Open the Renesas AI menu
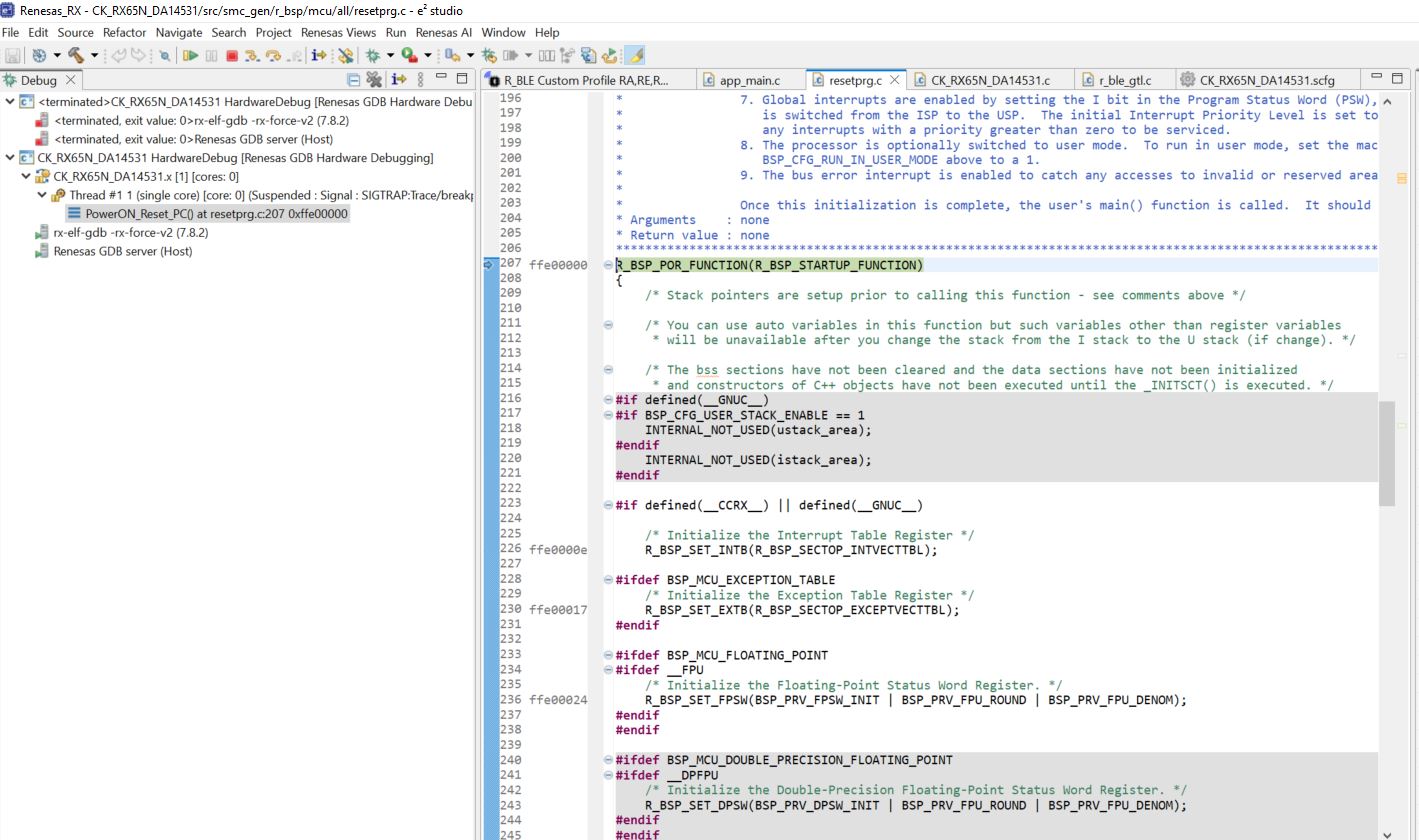The width and height of the screenshot is (1419, 840). (444, 32)
